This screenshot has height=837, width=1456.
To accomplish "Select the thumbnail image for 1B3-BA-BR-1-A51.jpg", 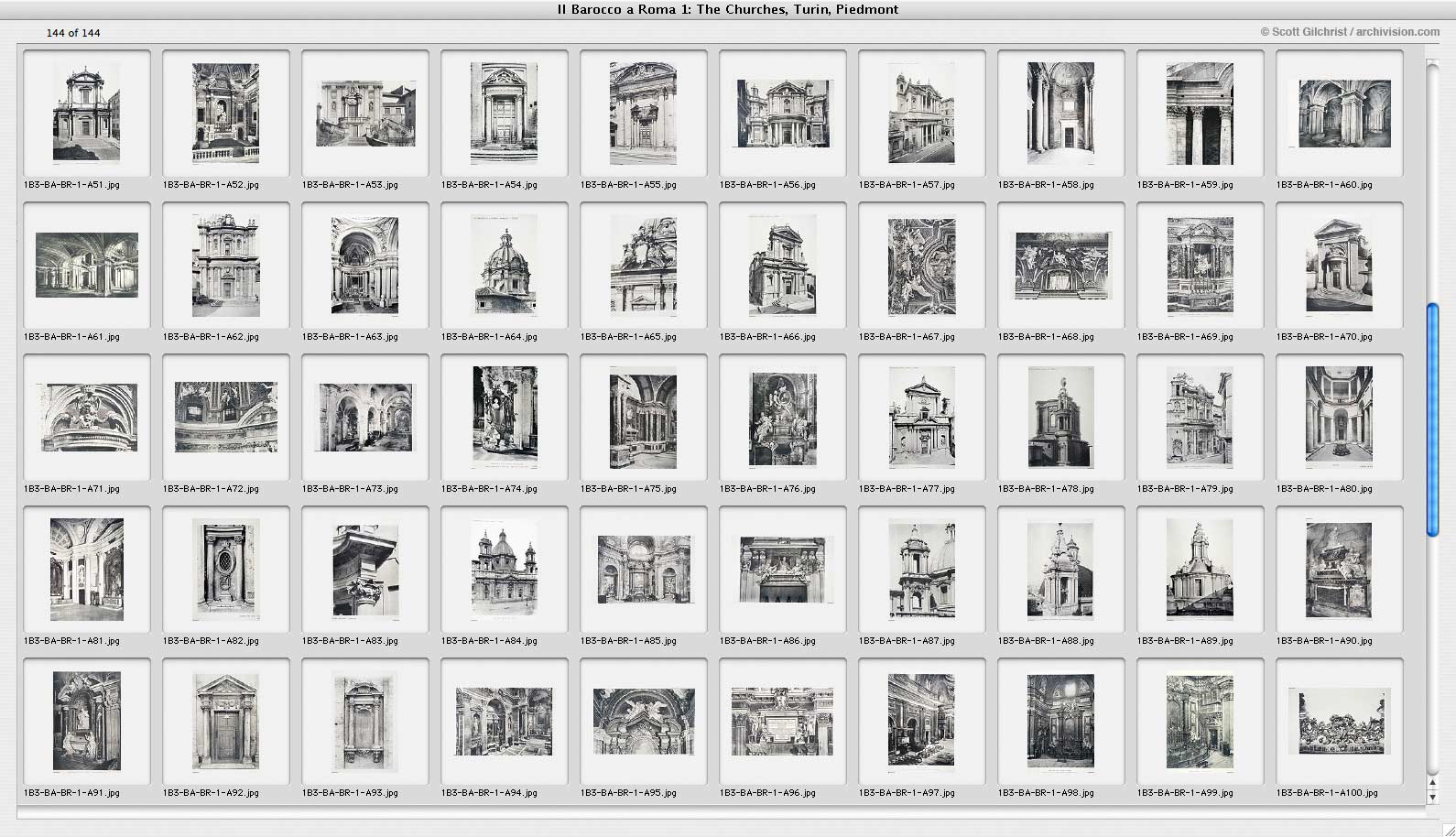I will 87,114.
